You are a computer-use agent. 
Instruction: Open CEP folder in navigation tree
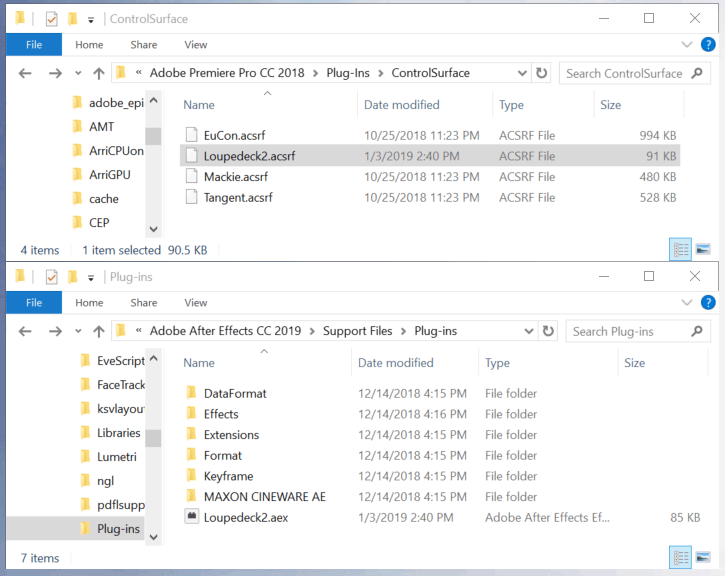(91, 223)
